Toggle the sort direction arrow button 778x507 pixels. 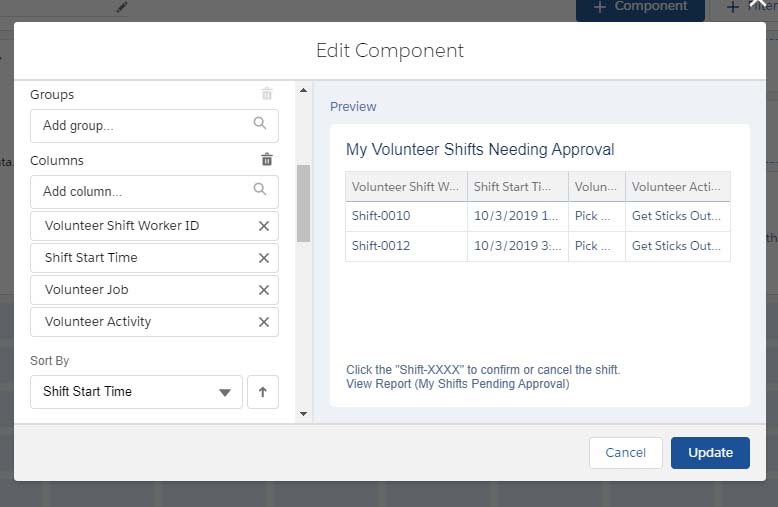263,392
